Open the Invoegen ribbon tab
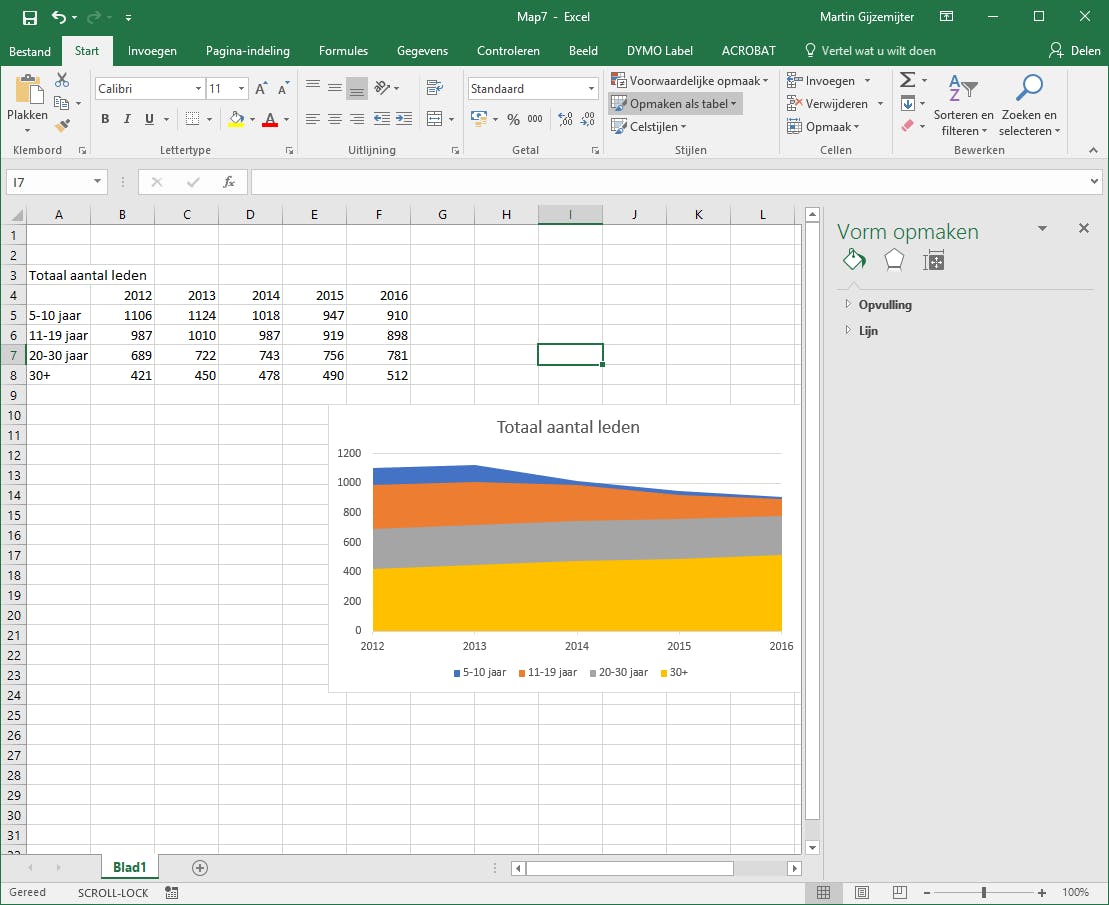The width and height of the screenshot is (1109, 905). click(x=152, y=51)
